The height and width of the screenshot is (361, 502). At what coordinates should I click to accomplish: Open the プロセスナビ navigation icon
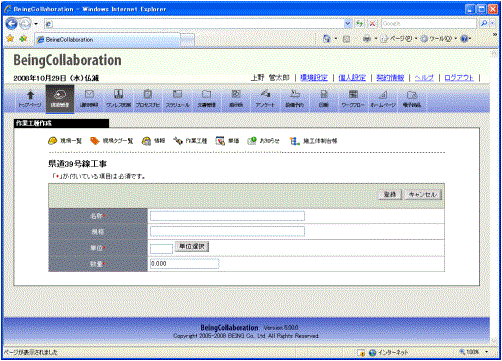tap(148, 99)
